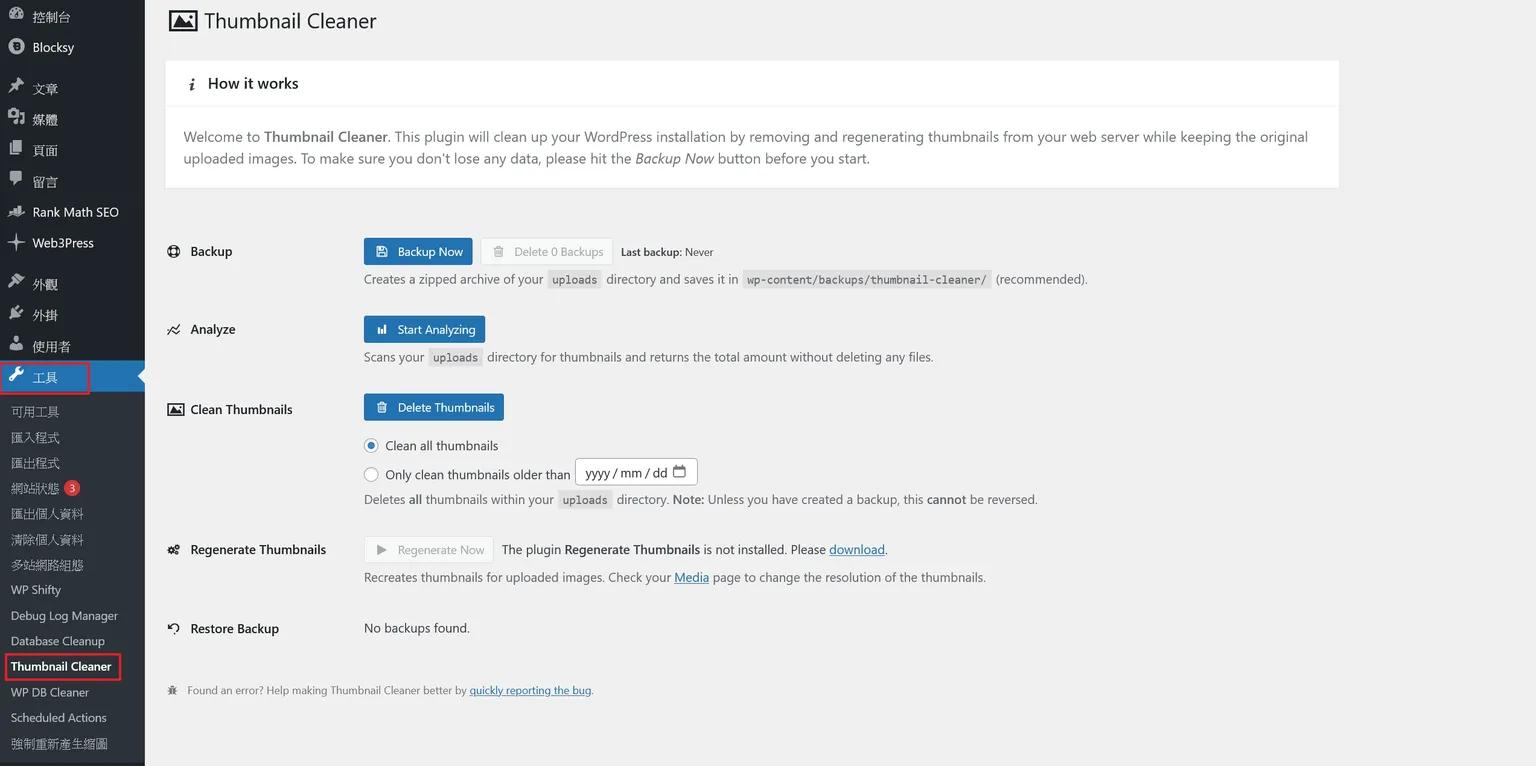
Task: Open the calendar date picker icon
Action: coord(680,472)
